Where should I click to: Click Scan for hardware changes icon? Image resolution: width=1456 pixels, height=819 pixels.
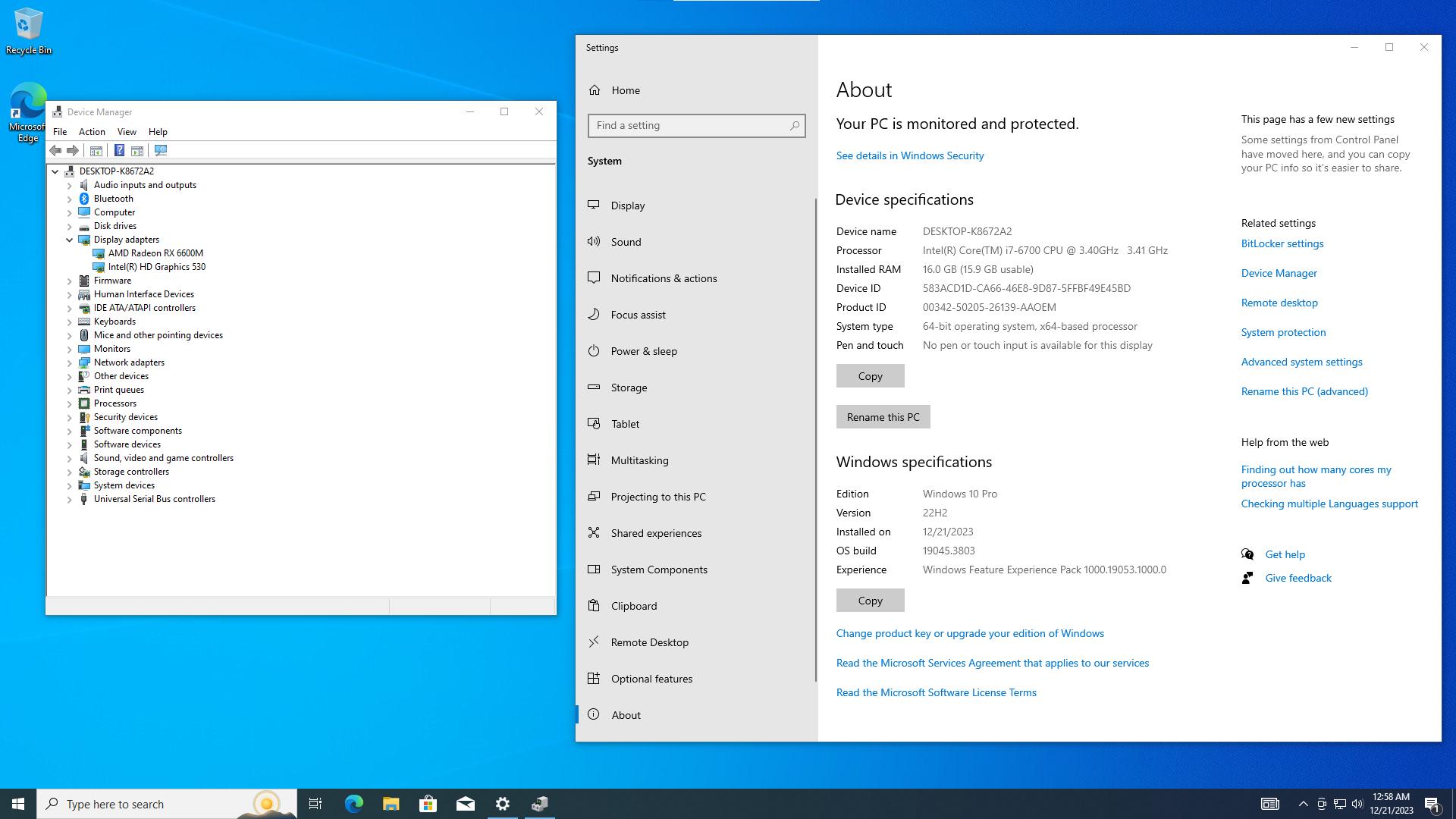(161, 151)
